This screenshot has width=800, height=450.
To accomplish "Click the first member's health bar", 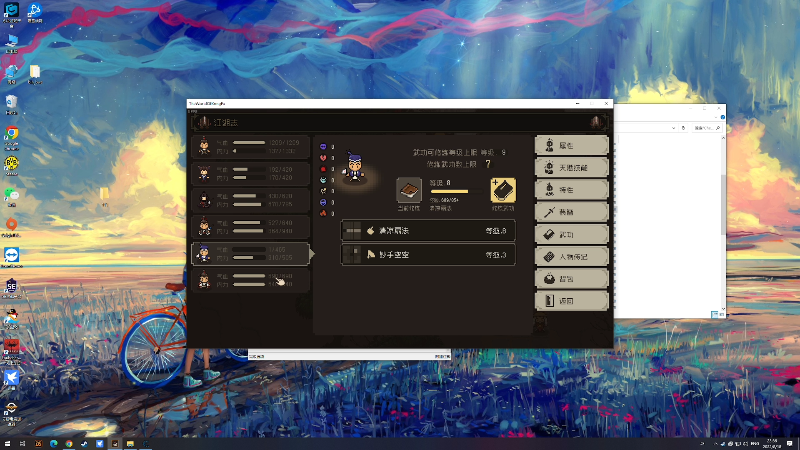I will click(x=249, y=142).
